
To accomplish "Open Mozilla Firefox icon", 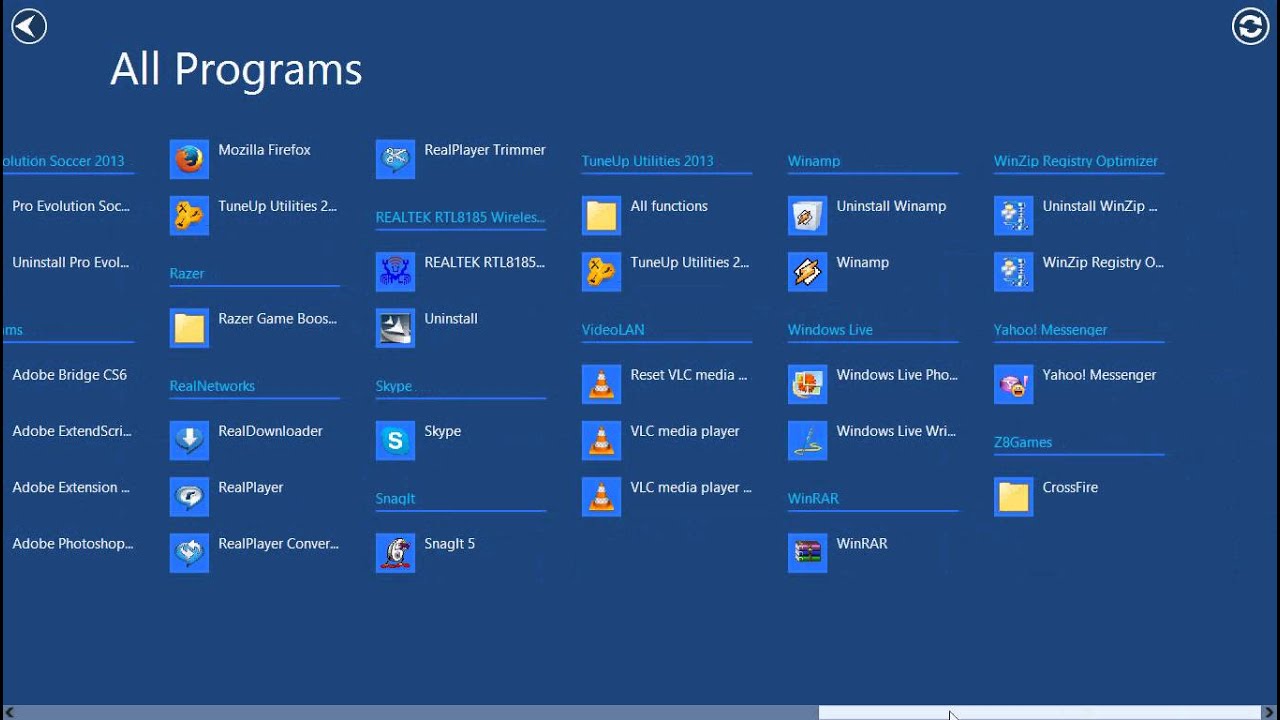I will (189, 159).
